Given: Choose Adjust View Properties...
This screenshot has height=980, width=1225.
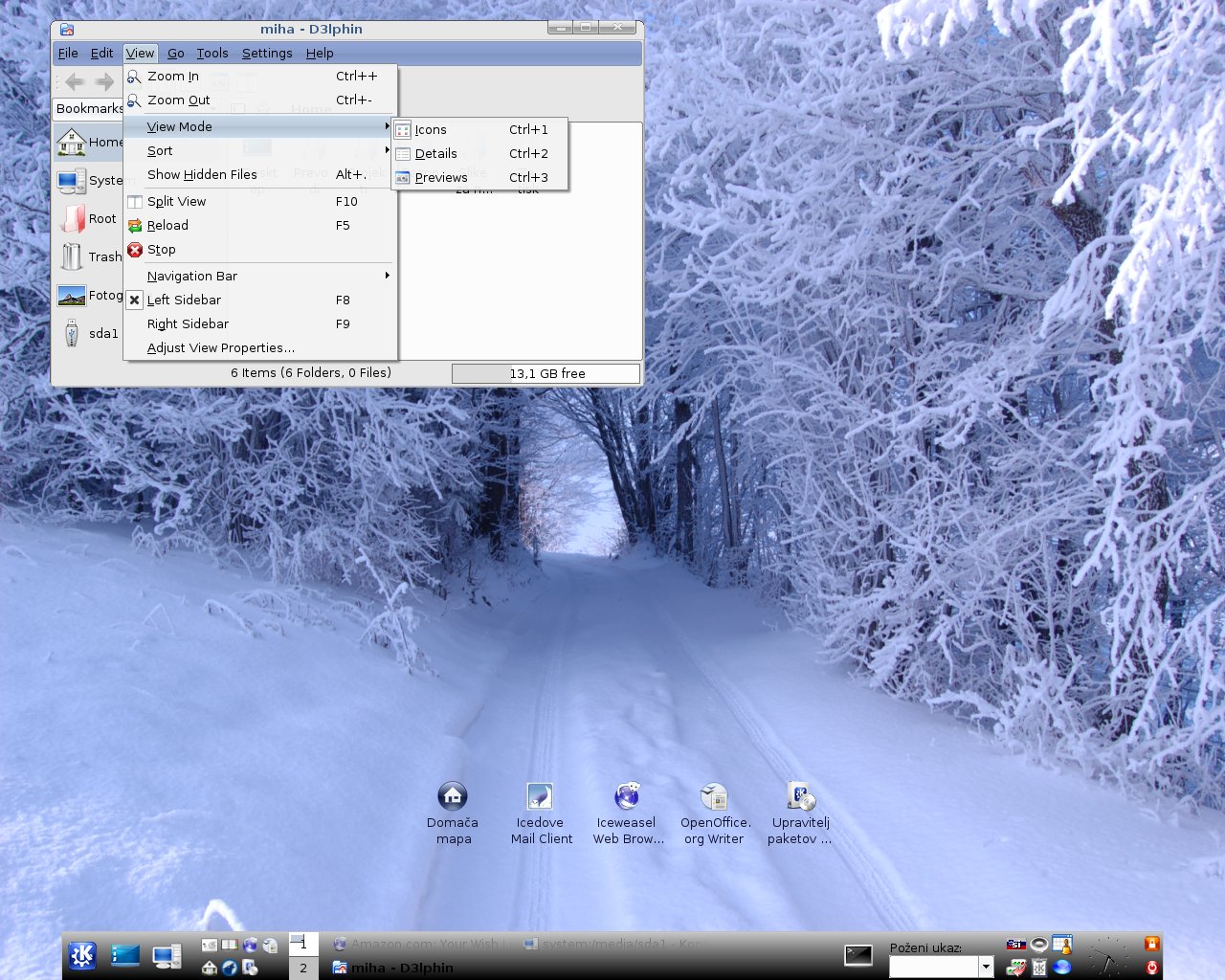Looking at the screenshot, I should click(259, 348).
